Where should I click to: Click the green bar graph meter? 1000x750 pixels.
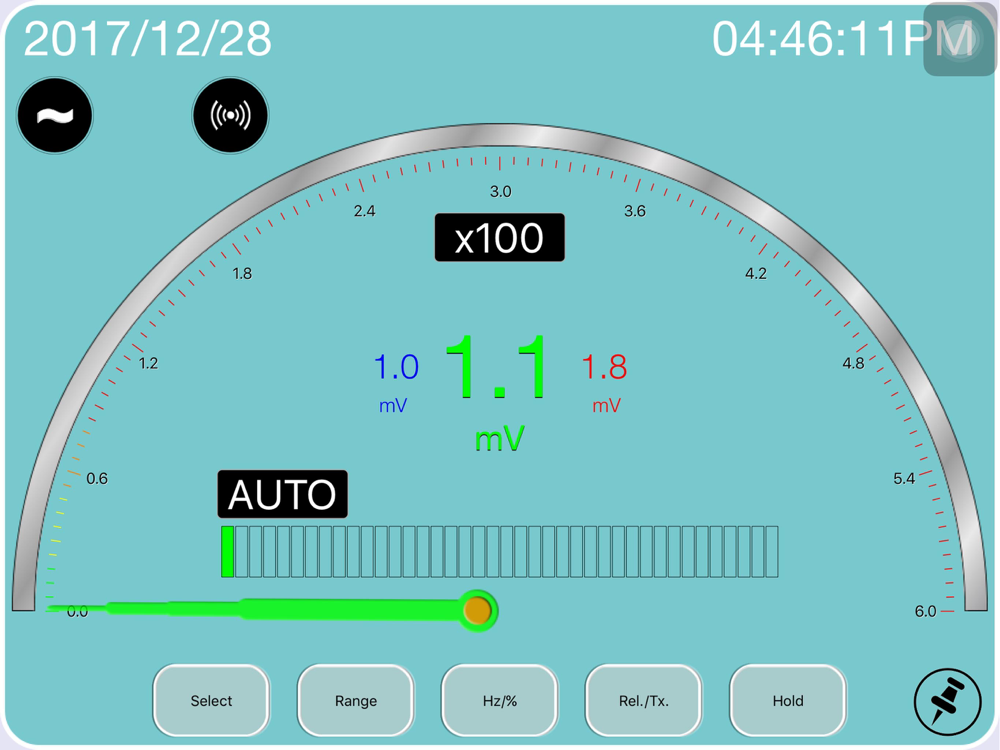pos(499,552)
